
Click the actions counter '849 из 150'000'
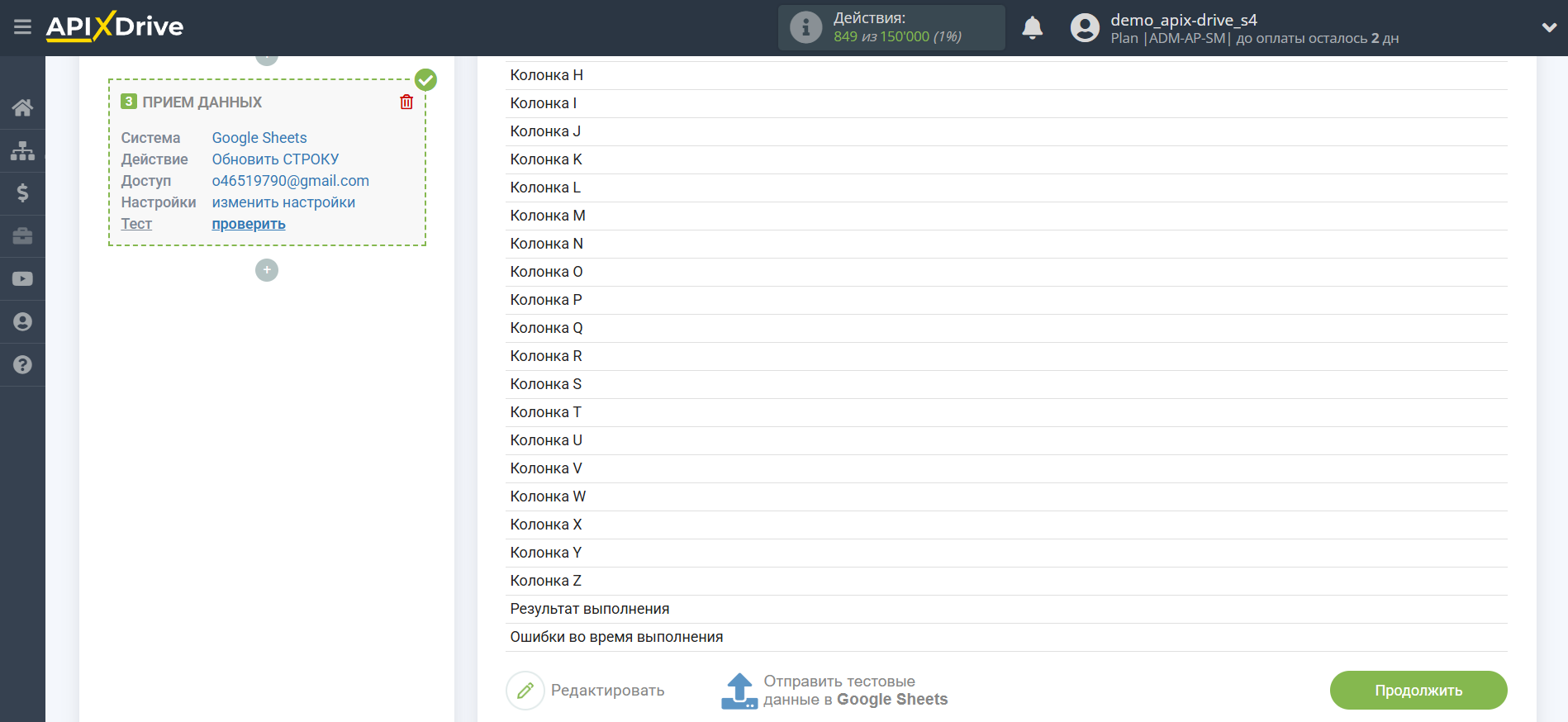(x=881, y=36)
